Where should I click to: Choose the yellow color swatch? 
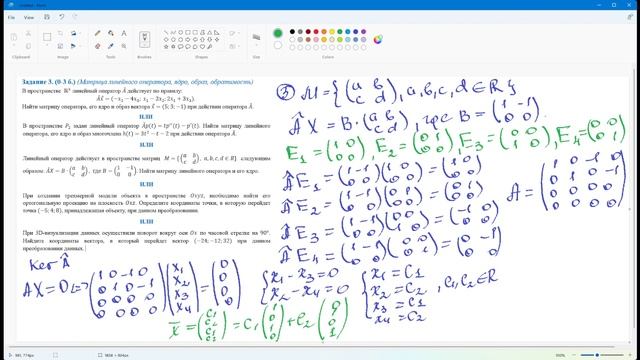(332, 31)
